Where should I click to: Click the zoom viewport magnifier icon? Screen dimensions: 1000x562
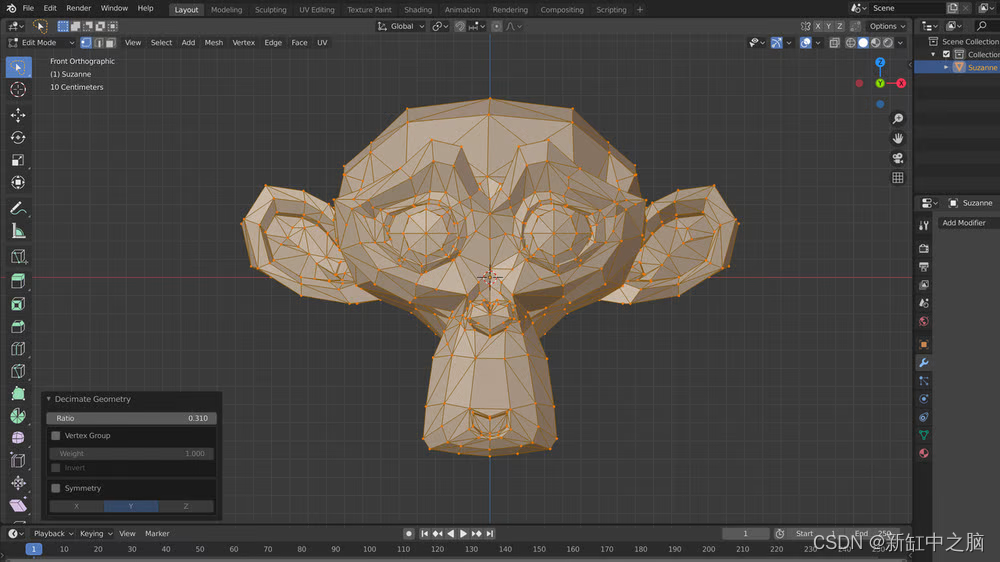pos(897,119)
